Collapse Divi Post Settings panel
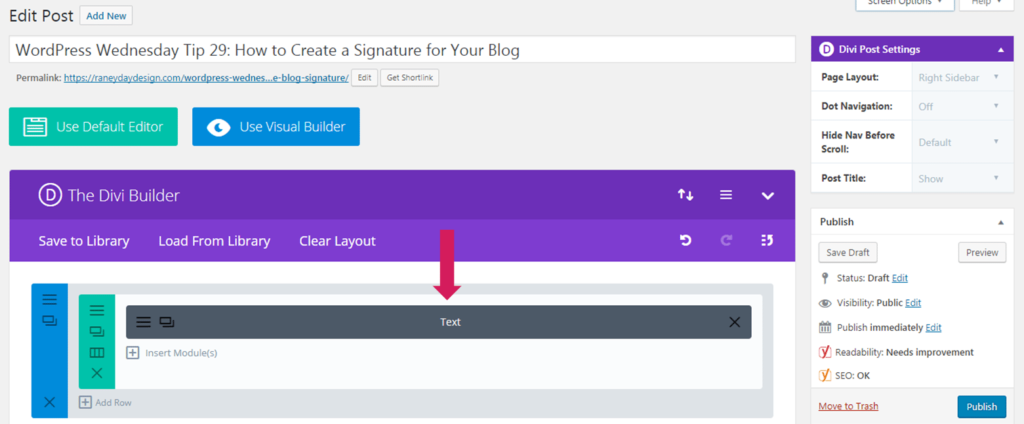Screen dimensions: 1024x424 click(1001, 50)
